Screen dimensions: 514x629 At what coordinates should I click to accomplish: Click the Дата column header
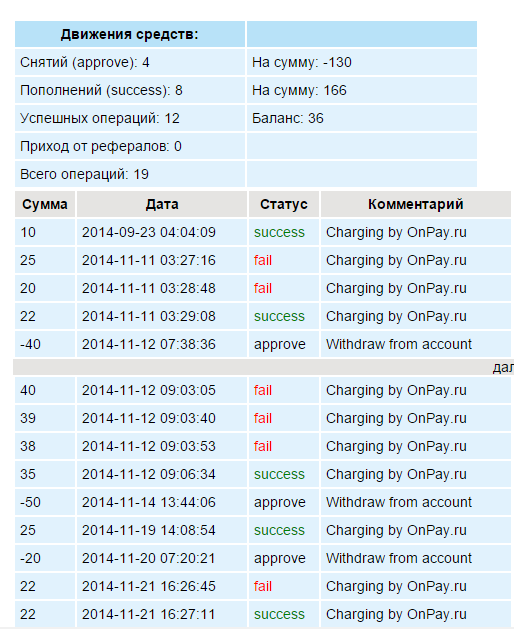[x=162, y=204]
